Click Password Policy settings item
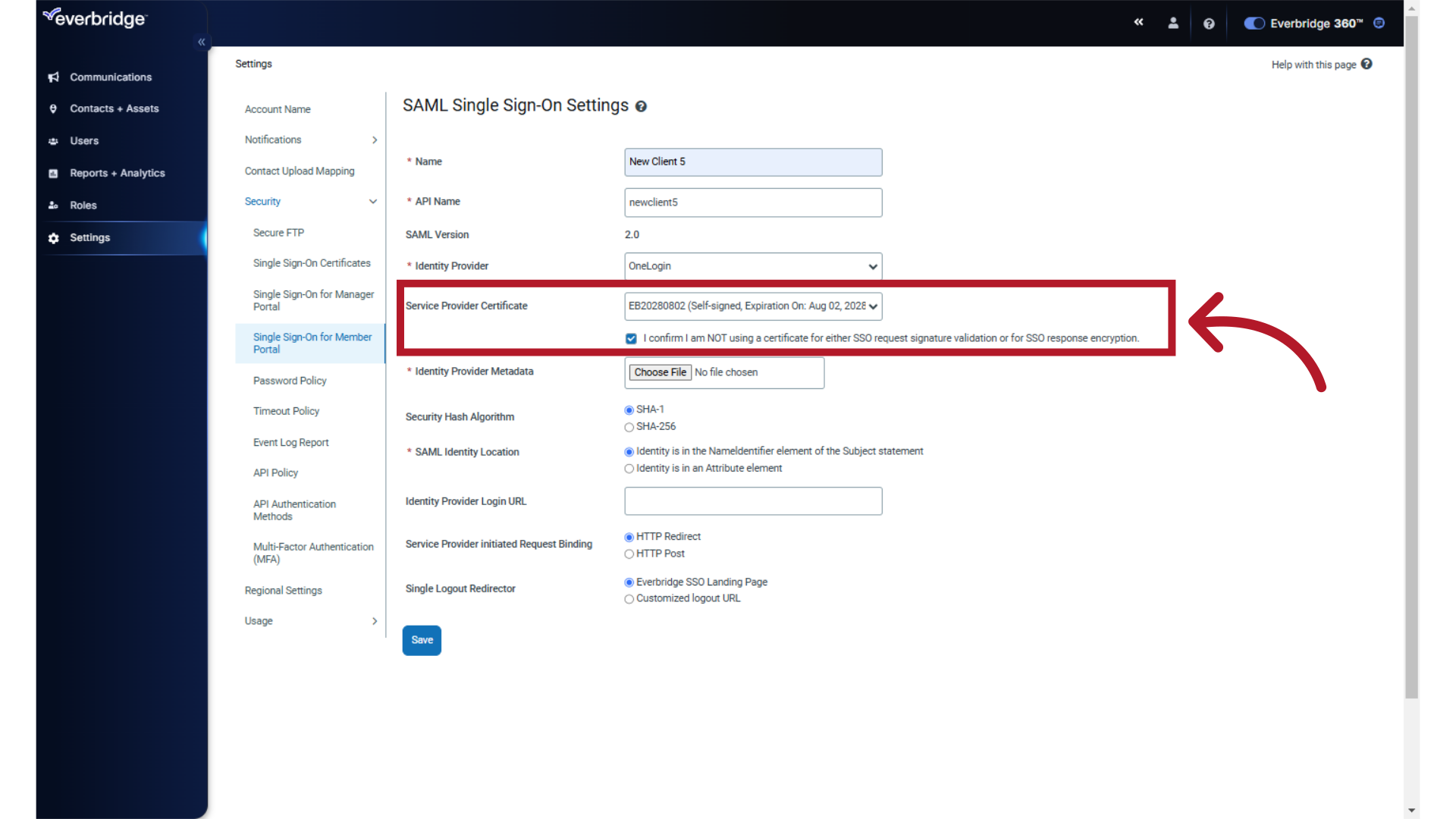The height and width of the screenshot is (819, 1456). [289, 380]
